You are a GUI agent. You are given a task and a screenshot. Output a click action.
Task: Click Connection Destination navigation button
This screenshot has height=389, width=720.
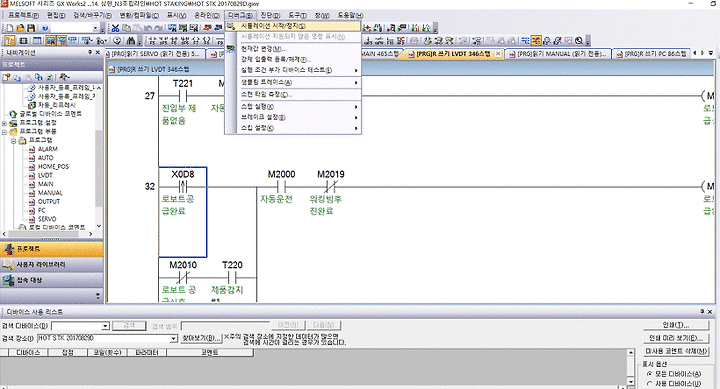coord(51,280)
